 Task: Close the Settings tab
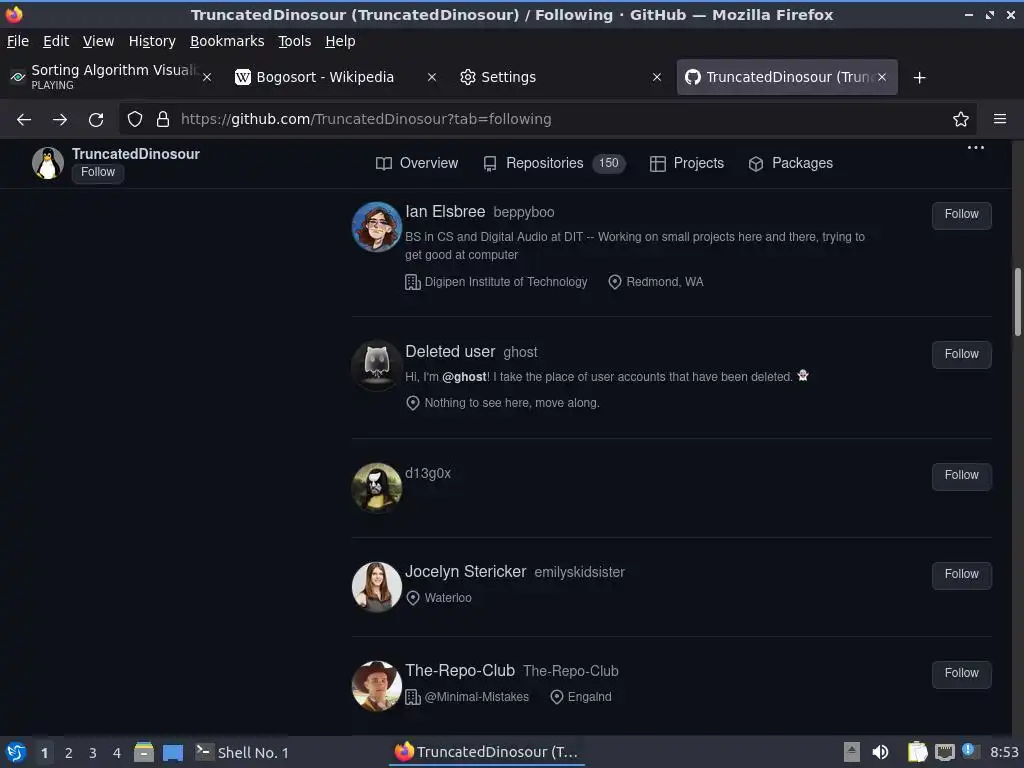pyautogui.click(x=657, y=77)
